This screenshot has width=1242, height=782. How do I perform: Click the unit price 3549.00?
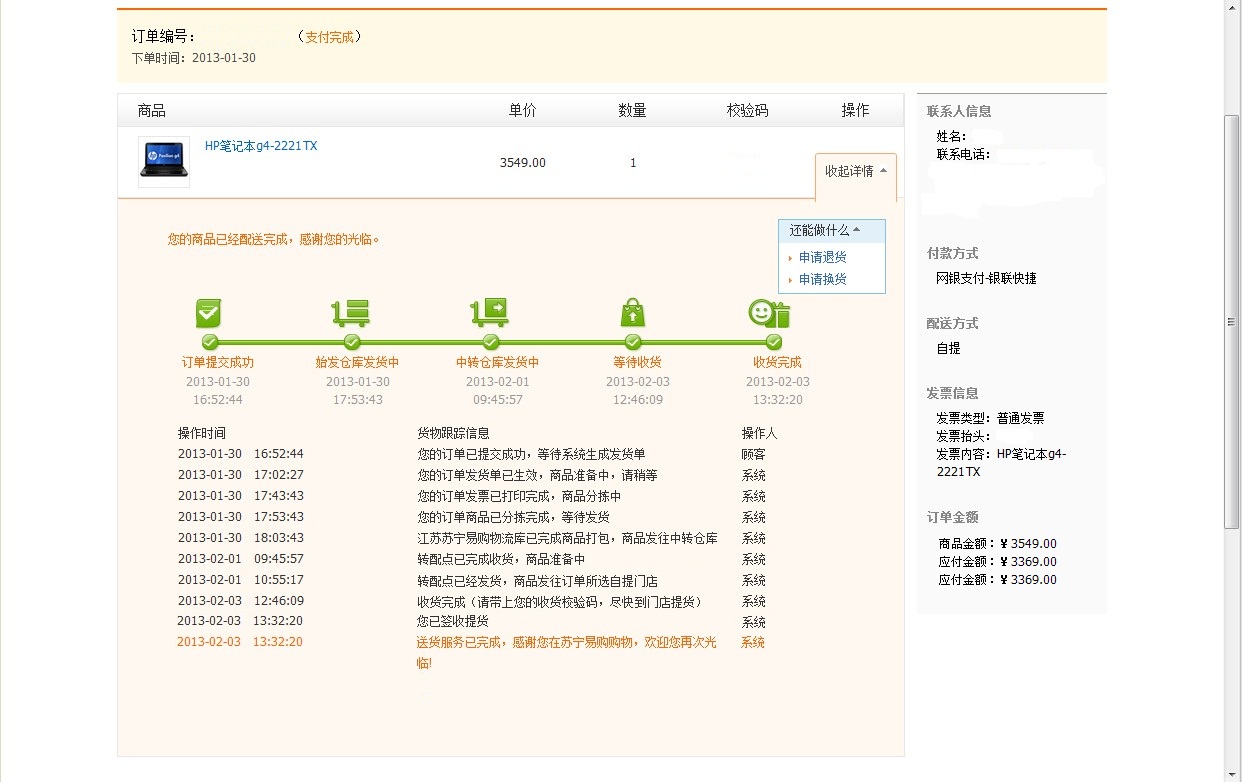(x=523, y=163)
